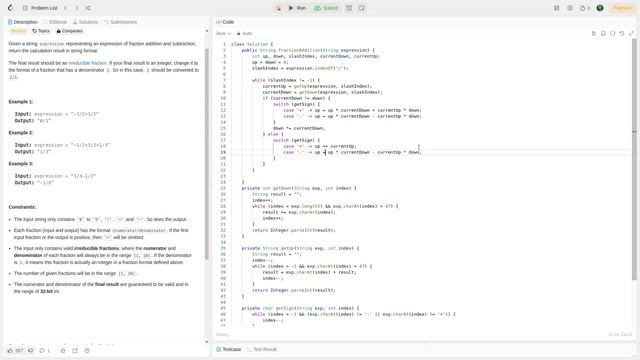Click the 'private String getUp' method line
This screenshot has height=360, width=640.
300,248
